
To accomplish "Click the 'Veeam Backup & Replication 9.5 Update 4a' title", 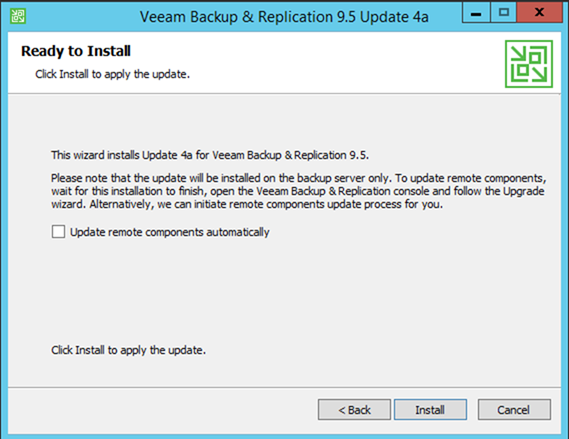I will (x=284, y=17).
